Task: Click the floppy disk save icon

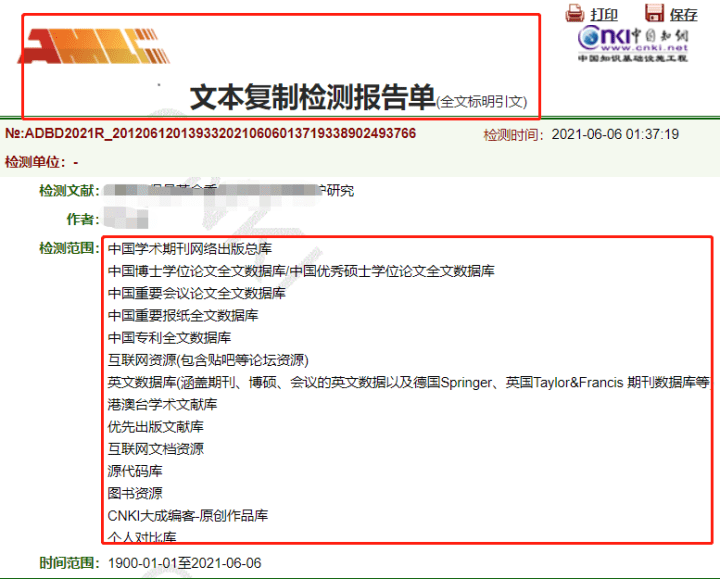Action: 654,13
